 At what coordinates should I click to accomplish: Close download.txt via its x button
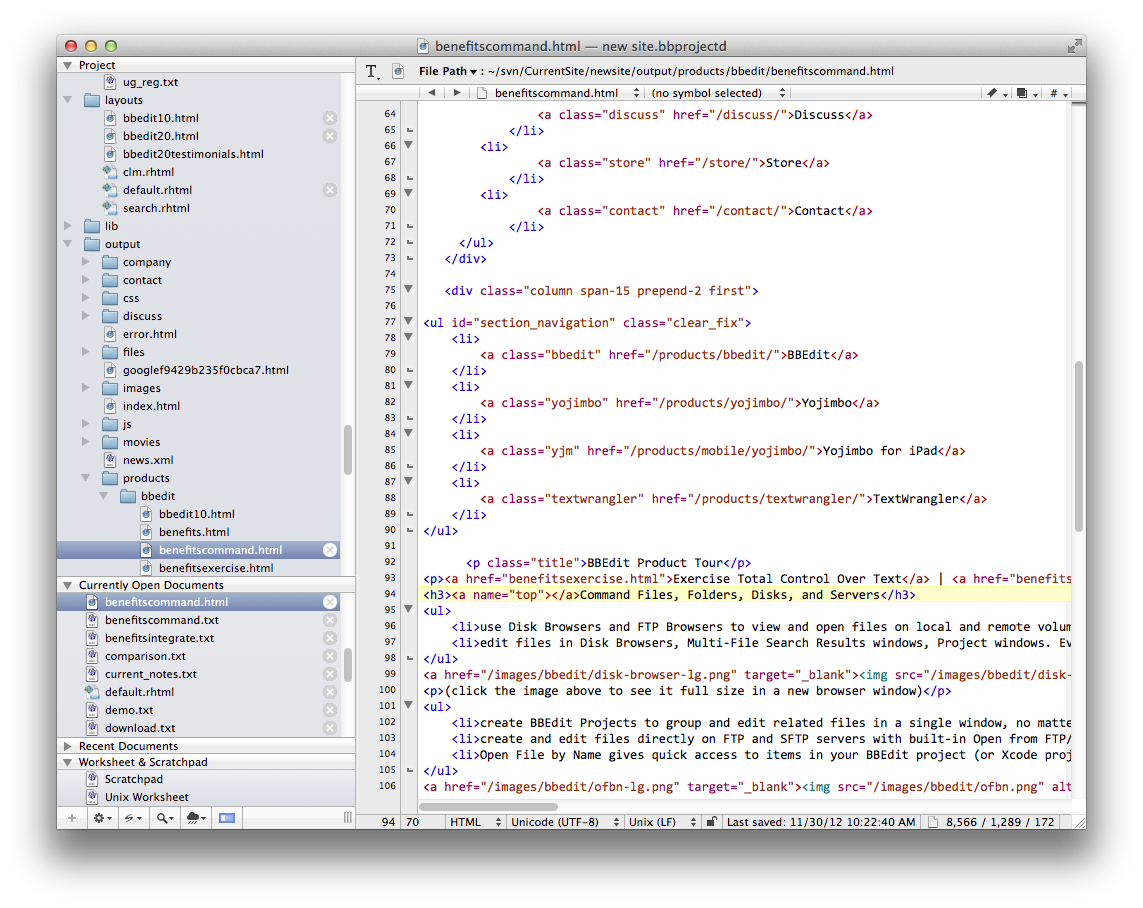point(330,728)
